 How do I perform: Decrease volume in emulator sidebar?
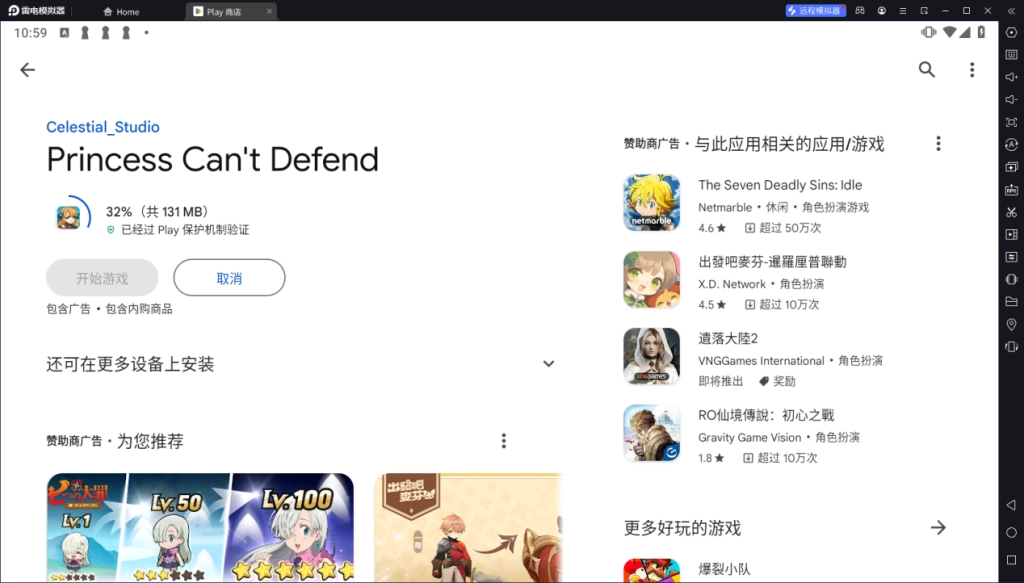coord(1012,99)
